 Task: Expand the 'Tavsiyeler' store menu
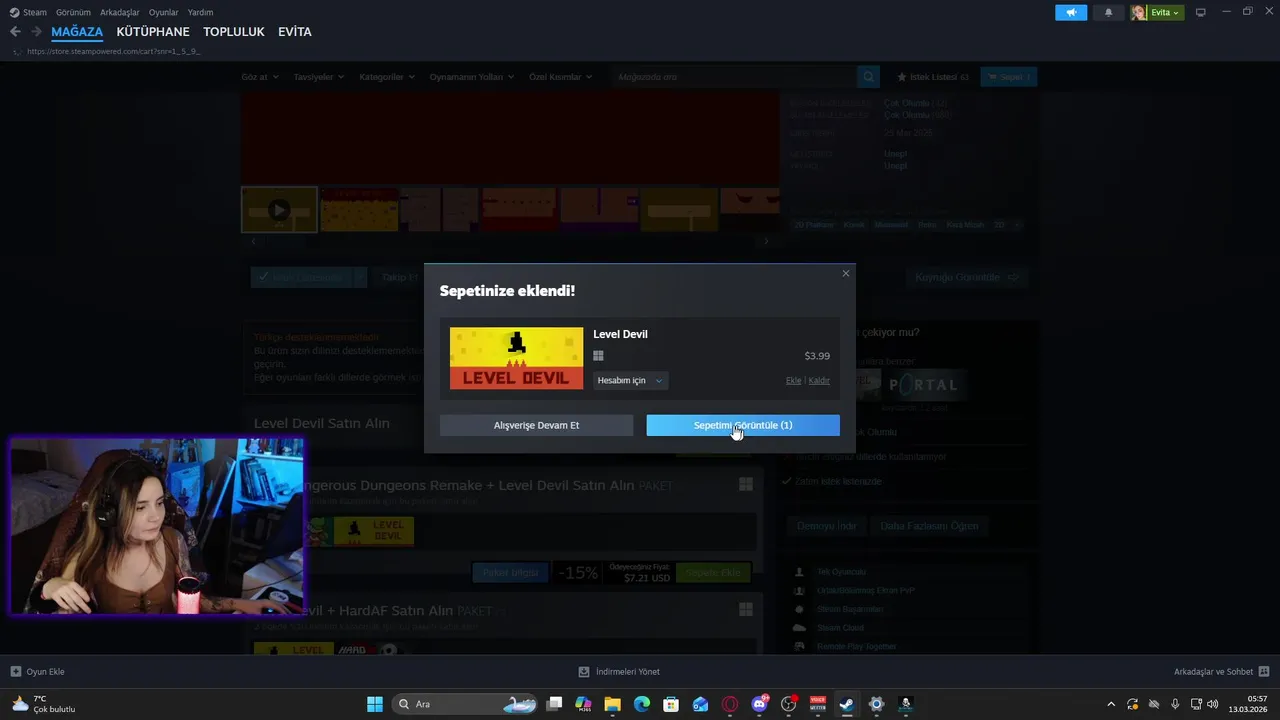(x=319, y=77)
